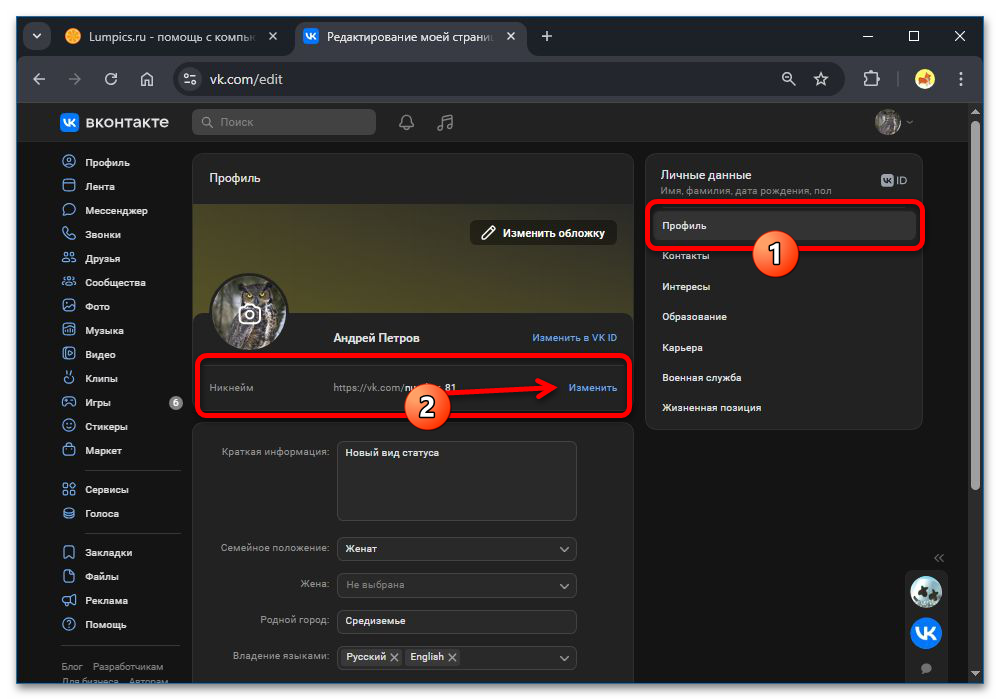Open the Жена partner dropdown
1000x700 pixels.
[457, 585]
